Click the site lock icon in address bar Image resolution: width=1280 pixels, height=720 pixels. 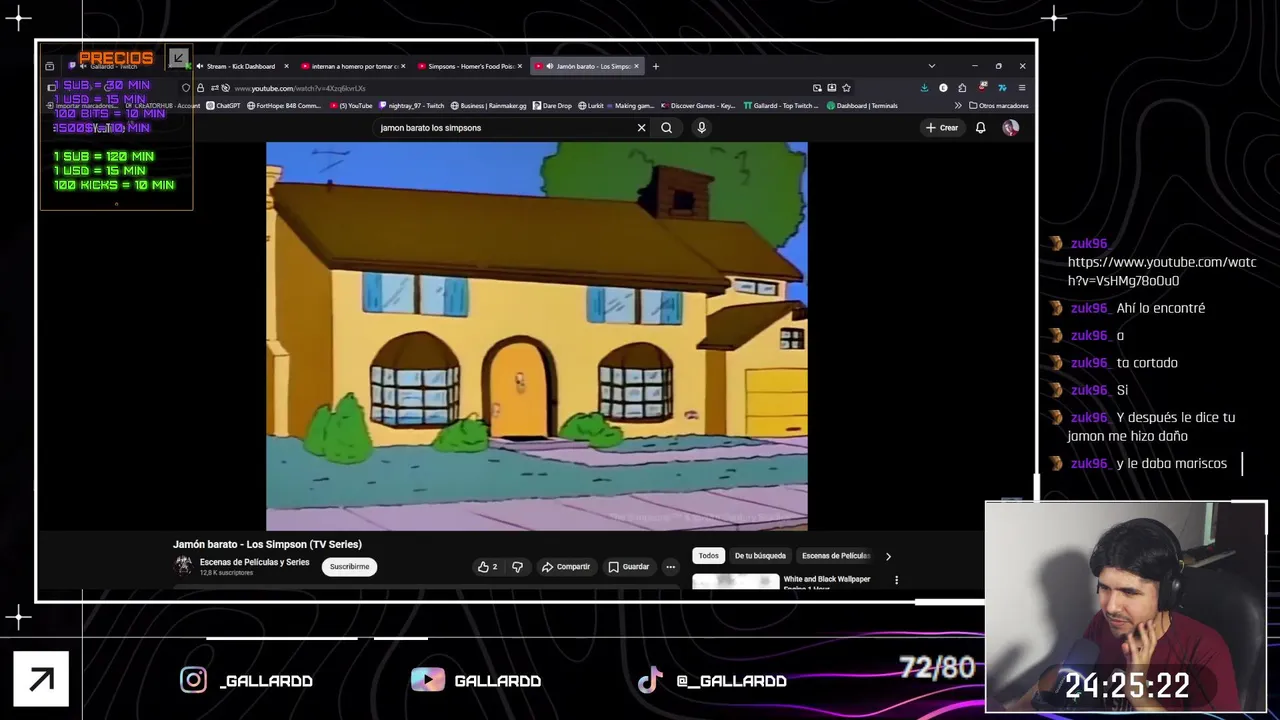pyautogui.click(x=200, y=88)
